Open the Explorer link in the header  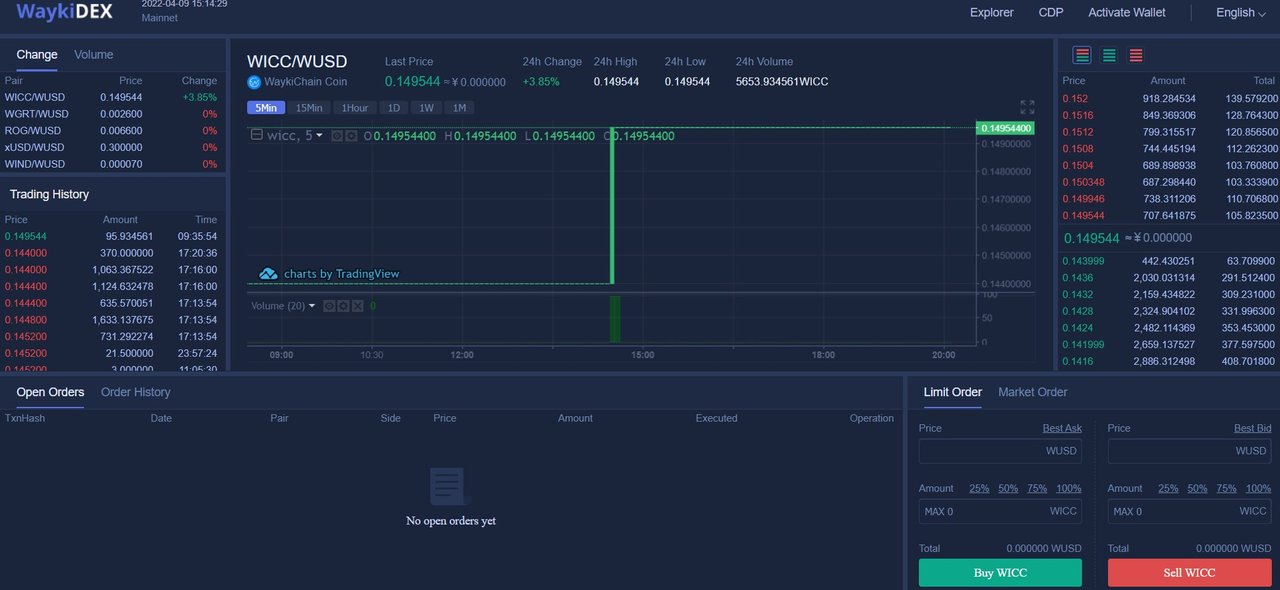992,13
